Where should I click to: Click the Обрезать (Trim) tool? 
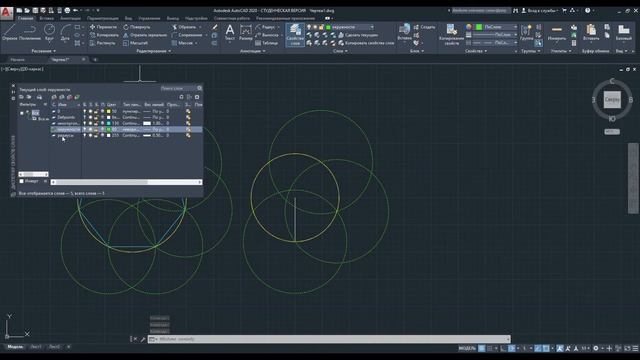click(184, 27)
